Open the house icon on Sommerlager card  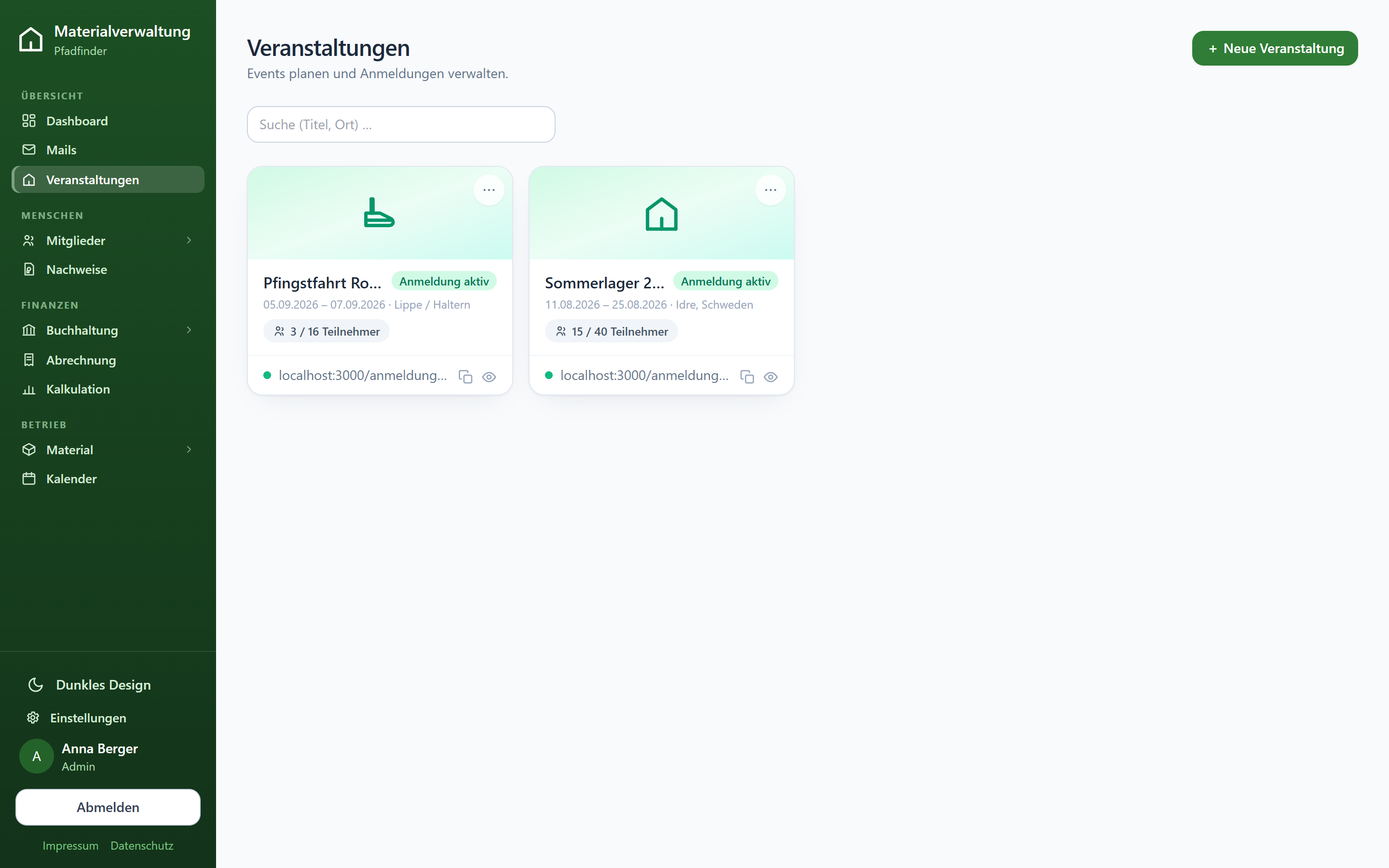pos(661,214)
